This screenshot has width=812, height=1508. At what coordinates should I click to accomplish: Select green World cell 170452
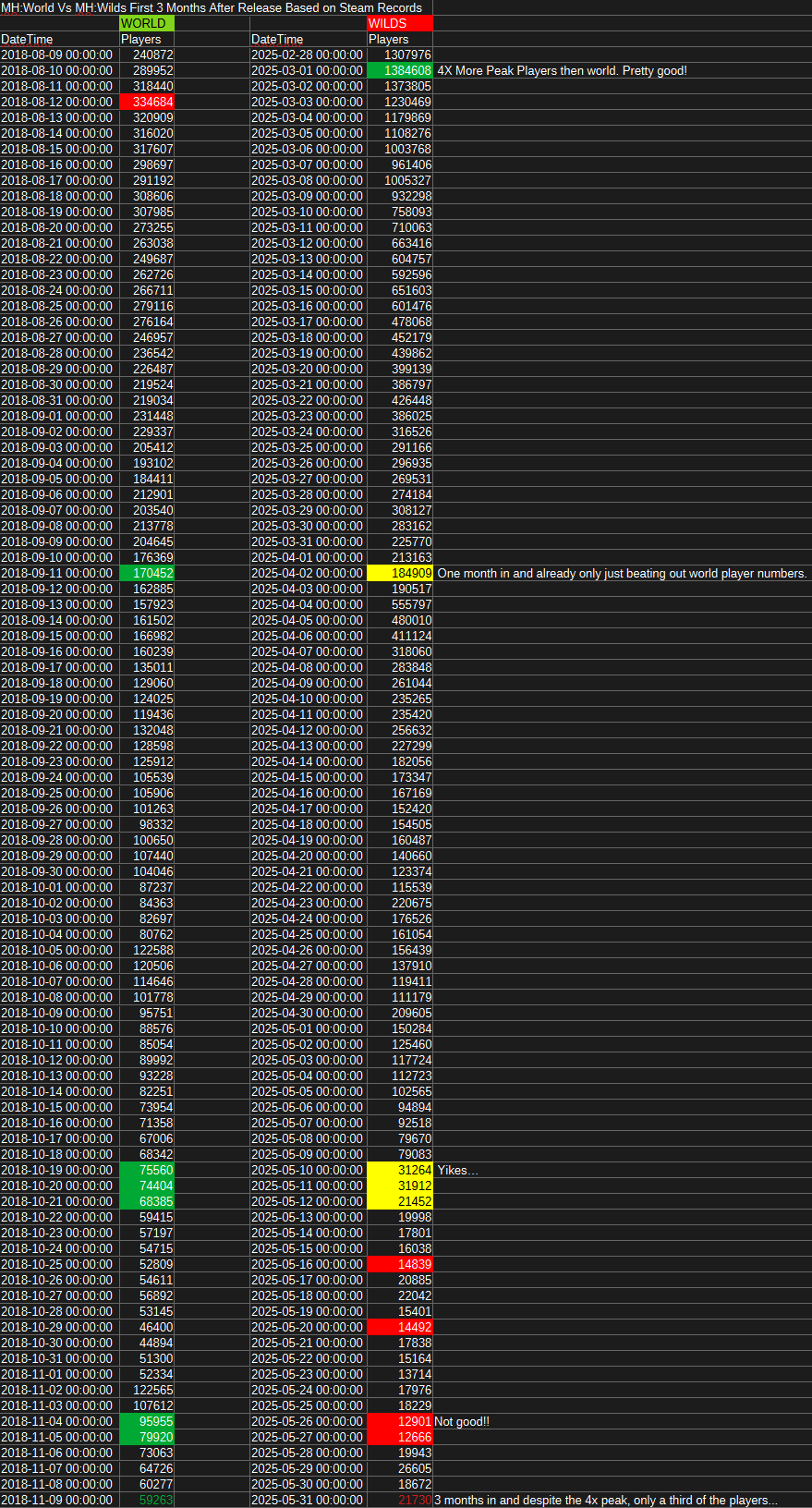pos(147,573)
